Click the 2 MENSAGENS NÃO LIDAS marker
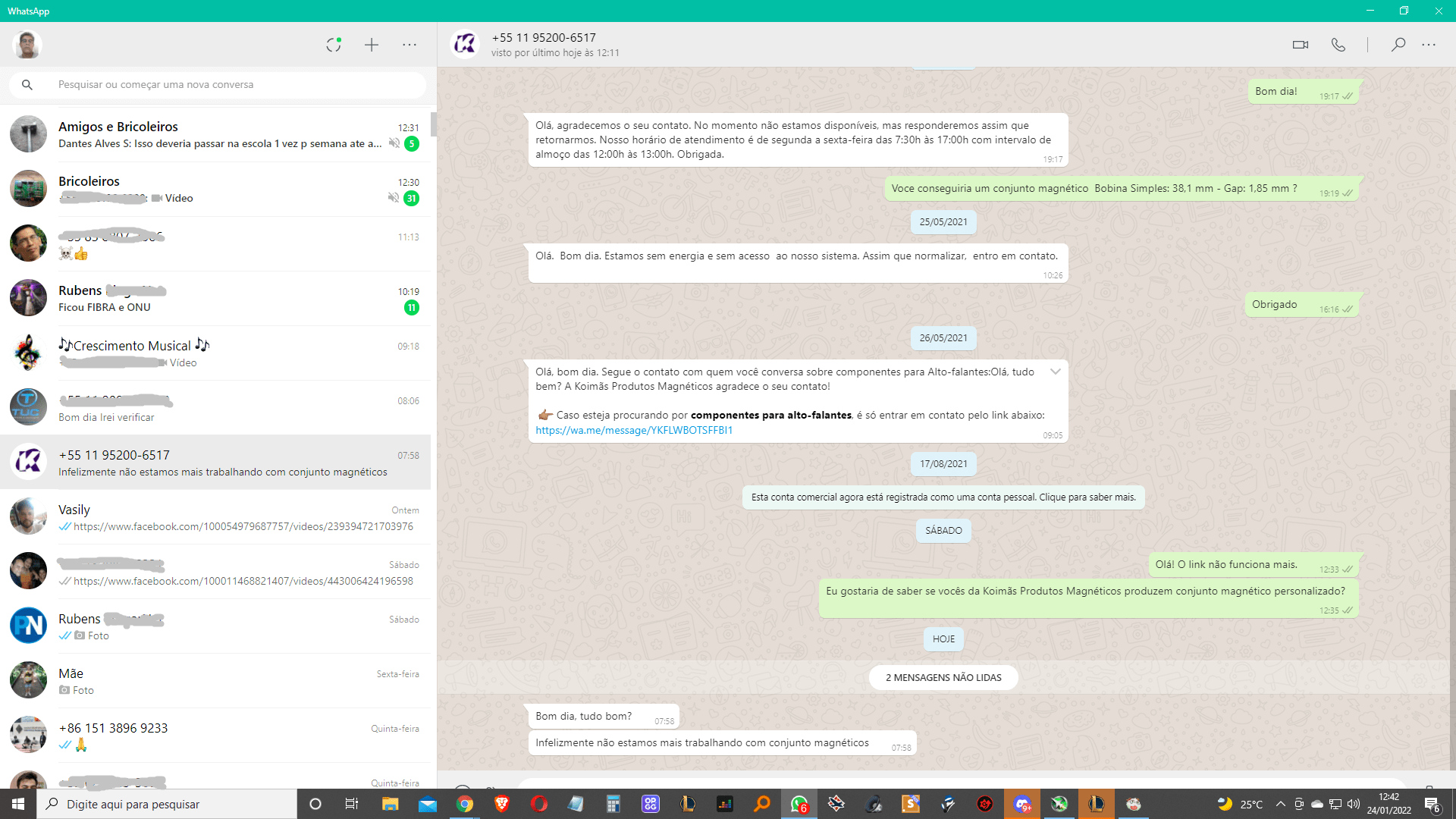 click(943, 678)
